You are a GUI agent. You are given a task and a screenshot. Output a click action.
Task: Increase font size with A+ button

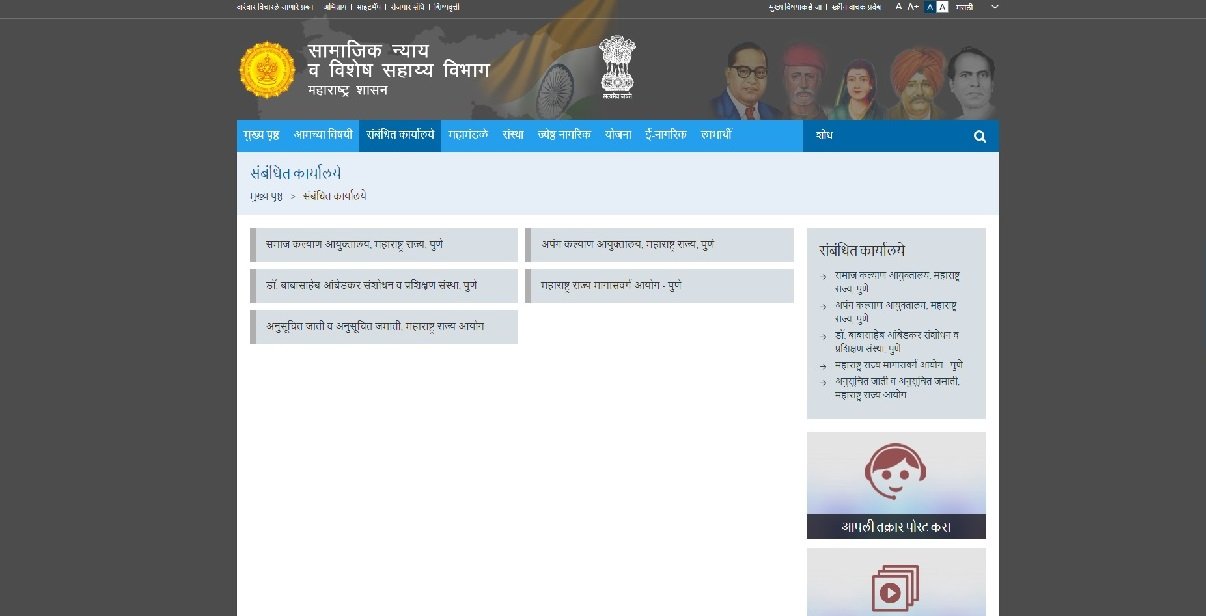(913, 6)
